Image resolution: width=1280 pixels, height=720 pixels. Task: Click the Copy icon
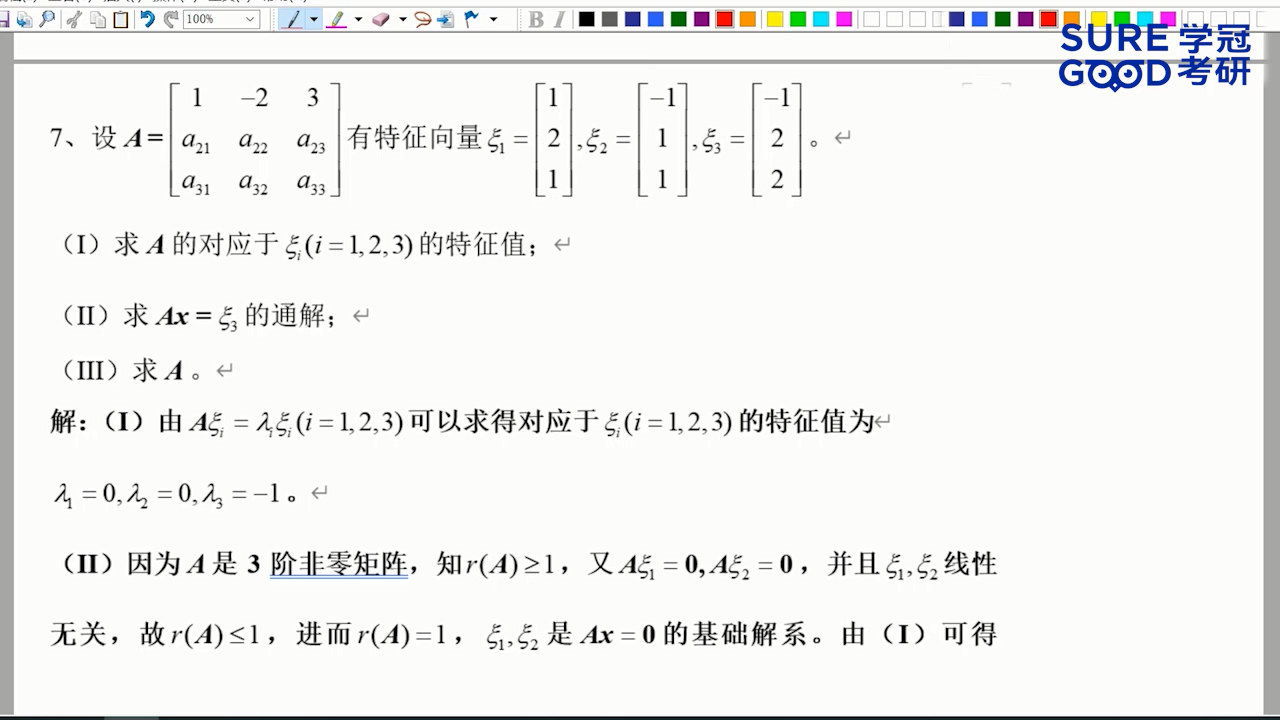(97, 19)
